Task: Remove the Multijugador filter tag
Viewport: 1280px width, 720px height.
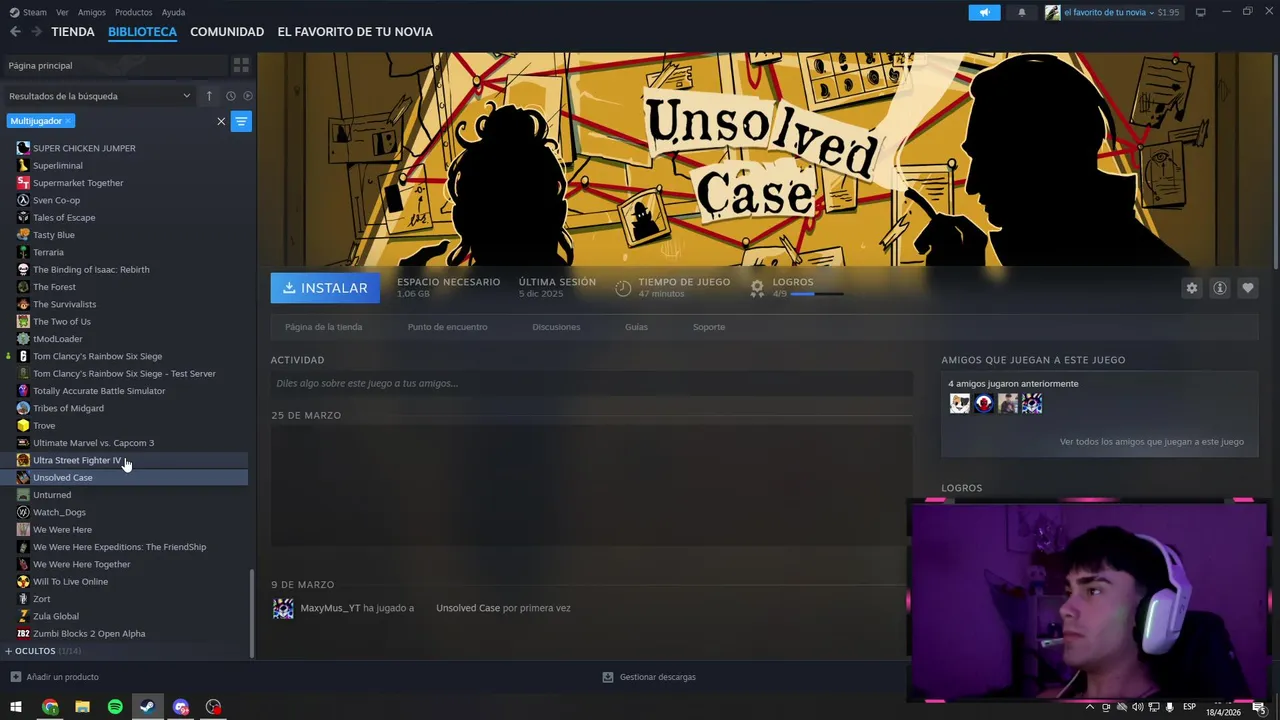Action: [x=68, y=121]
